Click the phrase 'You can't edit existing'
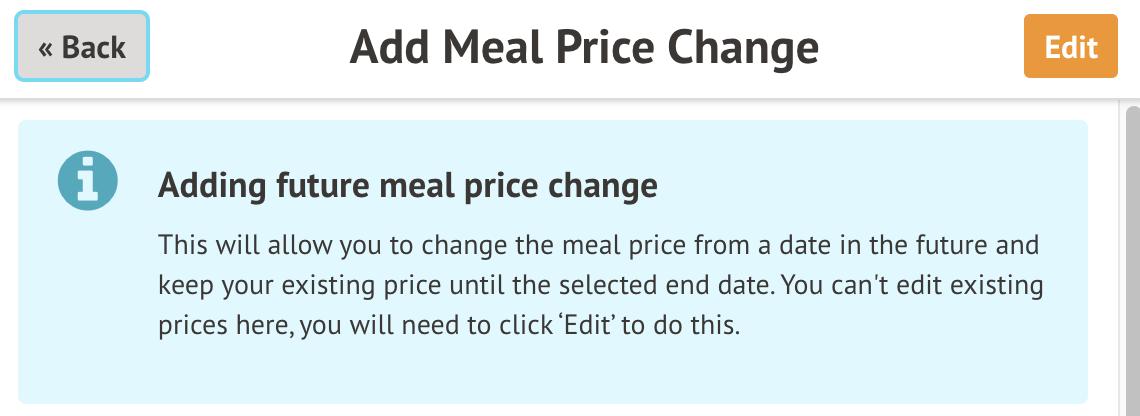Screen dimensions: 1140x416 pyautogui.click(x=912, y=286)
